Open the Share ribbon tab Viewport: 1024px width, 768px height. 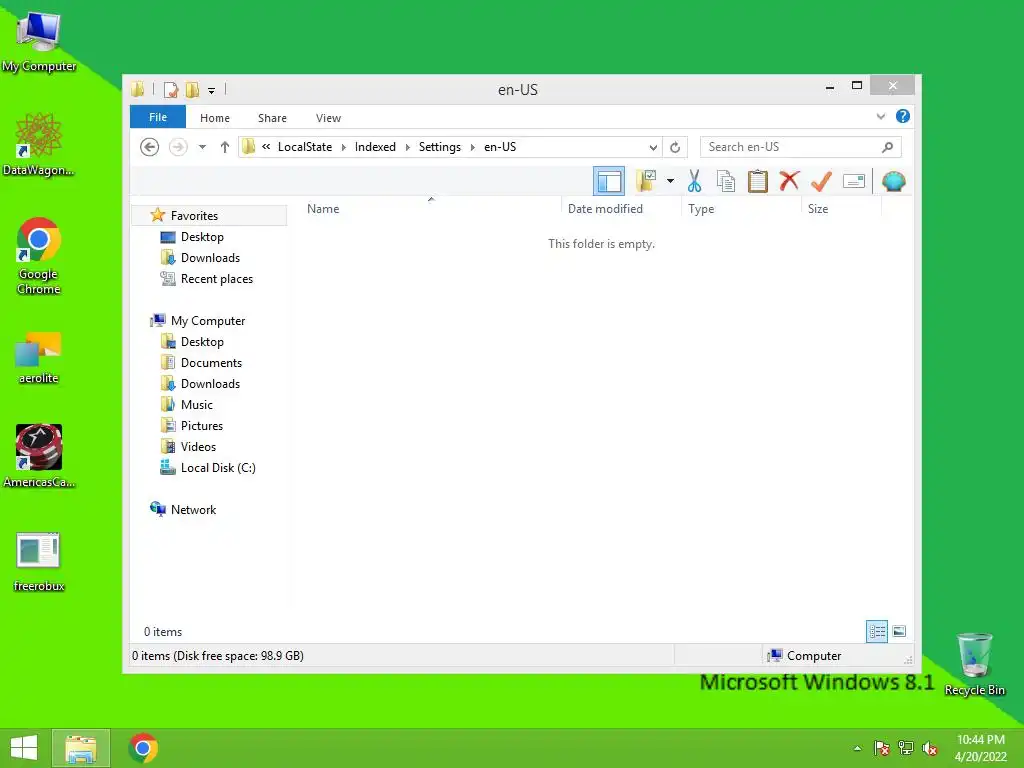click(272, 118)
